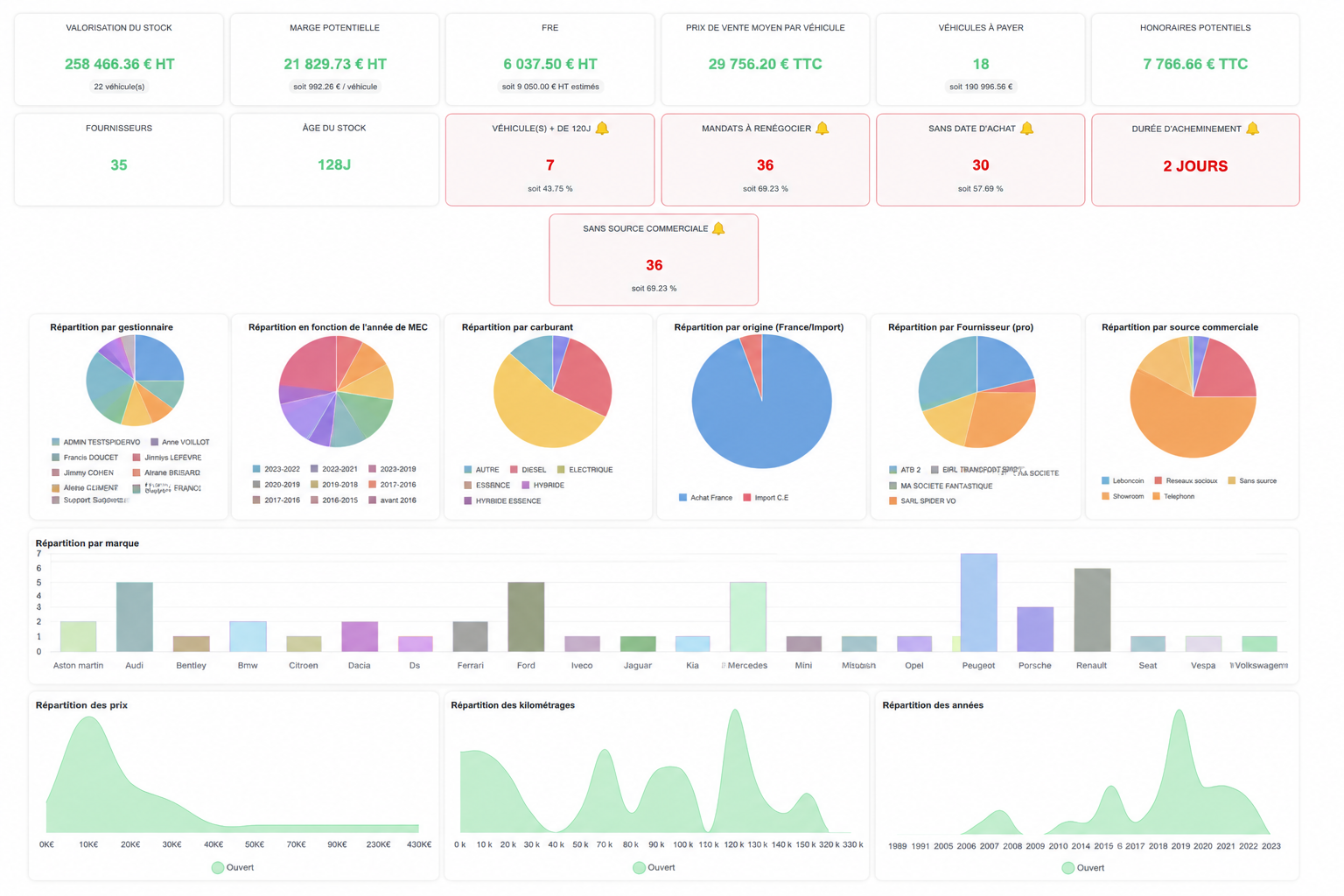The image size is (1344, 896).
Task: Toggle the 2022-2021 legend entry
Action: tap(334, 469)
